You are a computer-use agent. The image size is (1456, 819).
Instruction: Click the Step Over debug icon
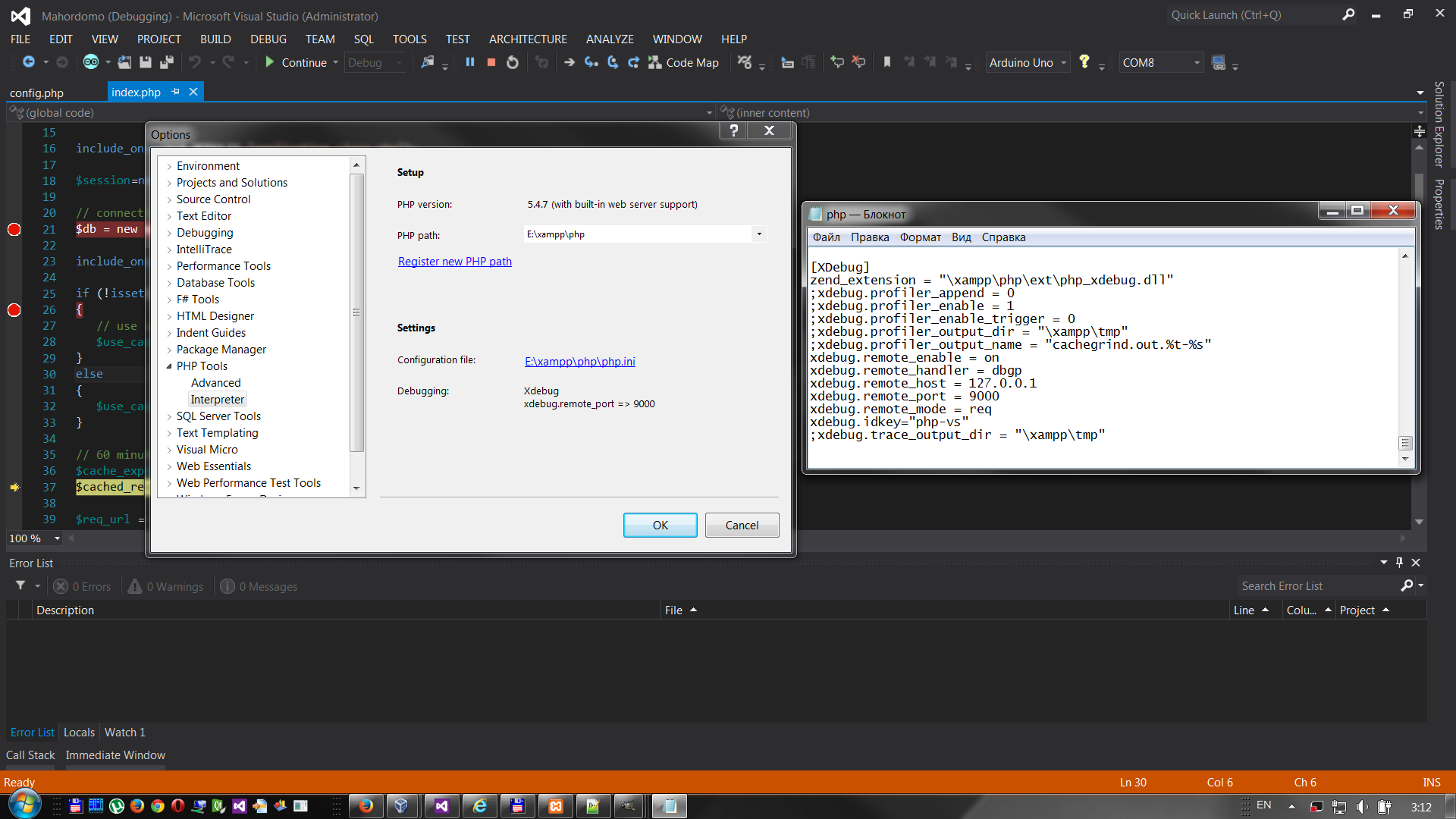click(613, 62)
